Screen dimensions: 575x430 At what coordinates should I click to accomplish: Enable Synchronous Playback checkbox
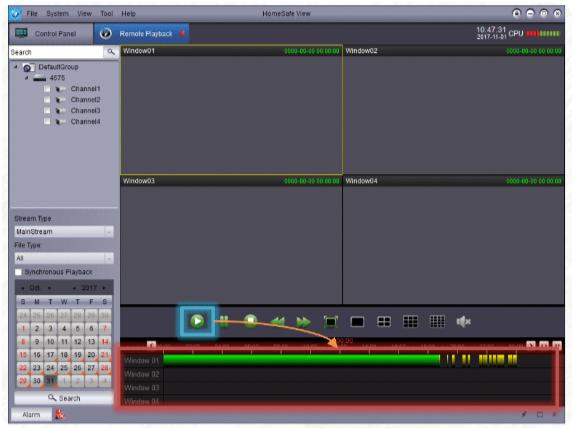coord(18,272)
